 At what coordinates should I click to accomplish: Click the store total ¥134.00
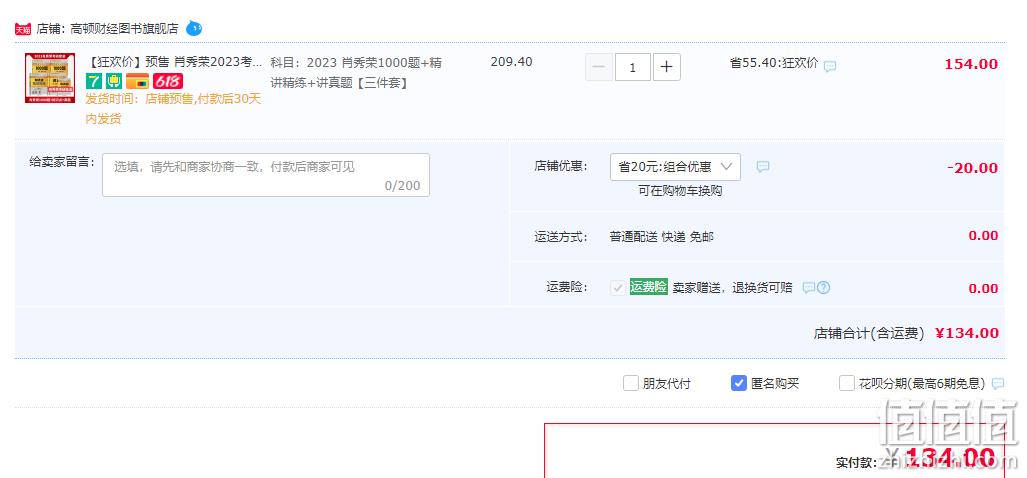point(967,333)
